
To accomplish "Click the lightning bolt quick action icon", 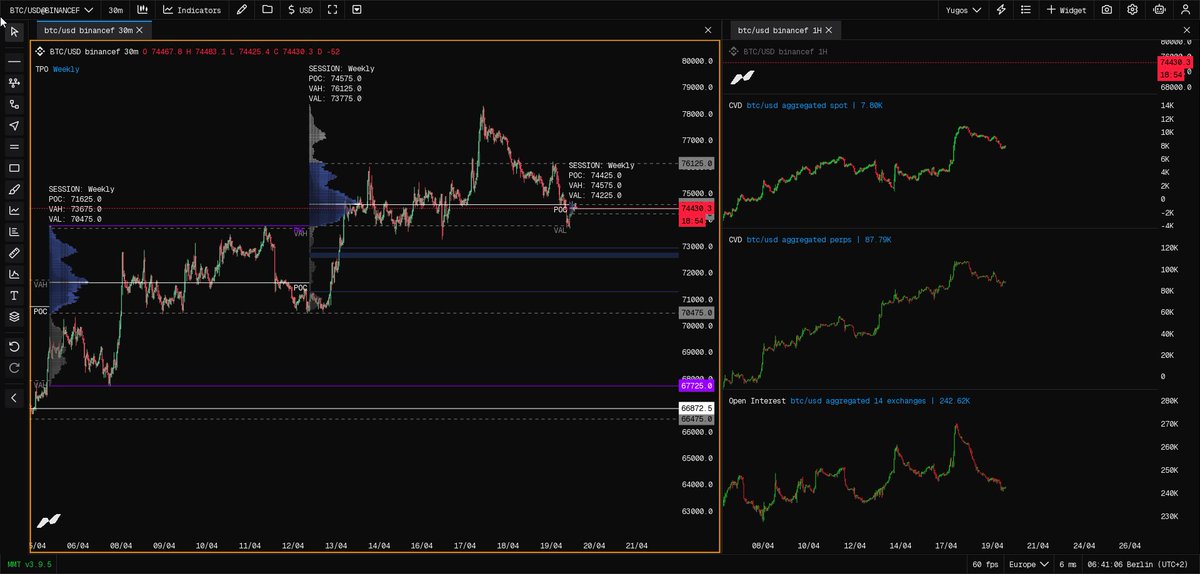I will tap(1002, 9).
